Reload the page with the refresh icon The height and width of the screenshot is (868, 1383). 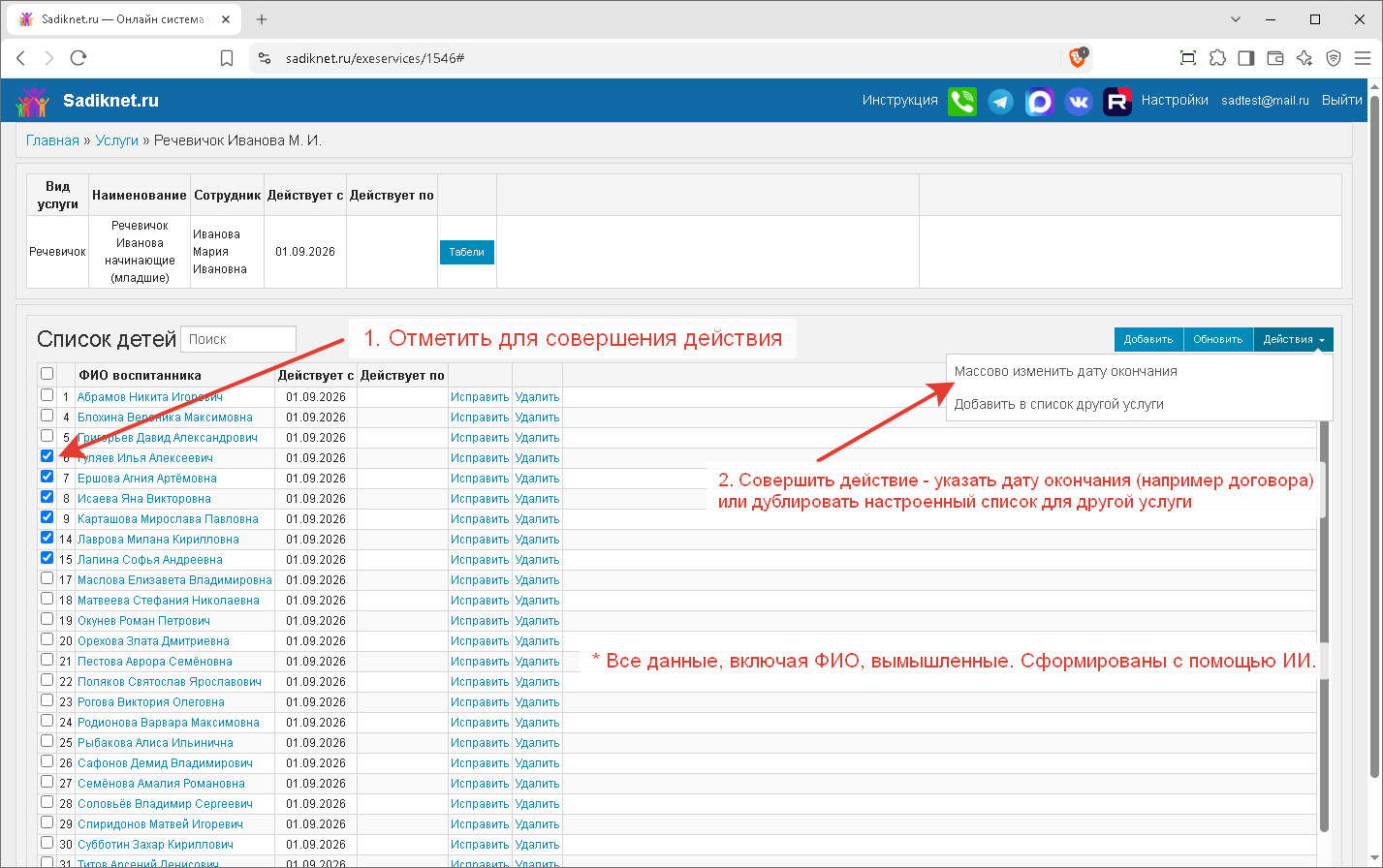coord(79,58)
